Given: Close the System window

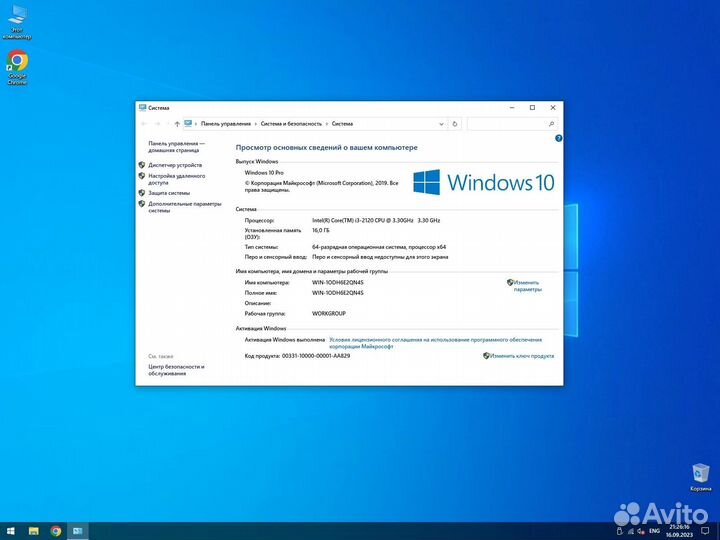Looking at the screenshot, I should [x=553, y=108].
